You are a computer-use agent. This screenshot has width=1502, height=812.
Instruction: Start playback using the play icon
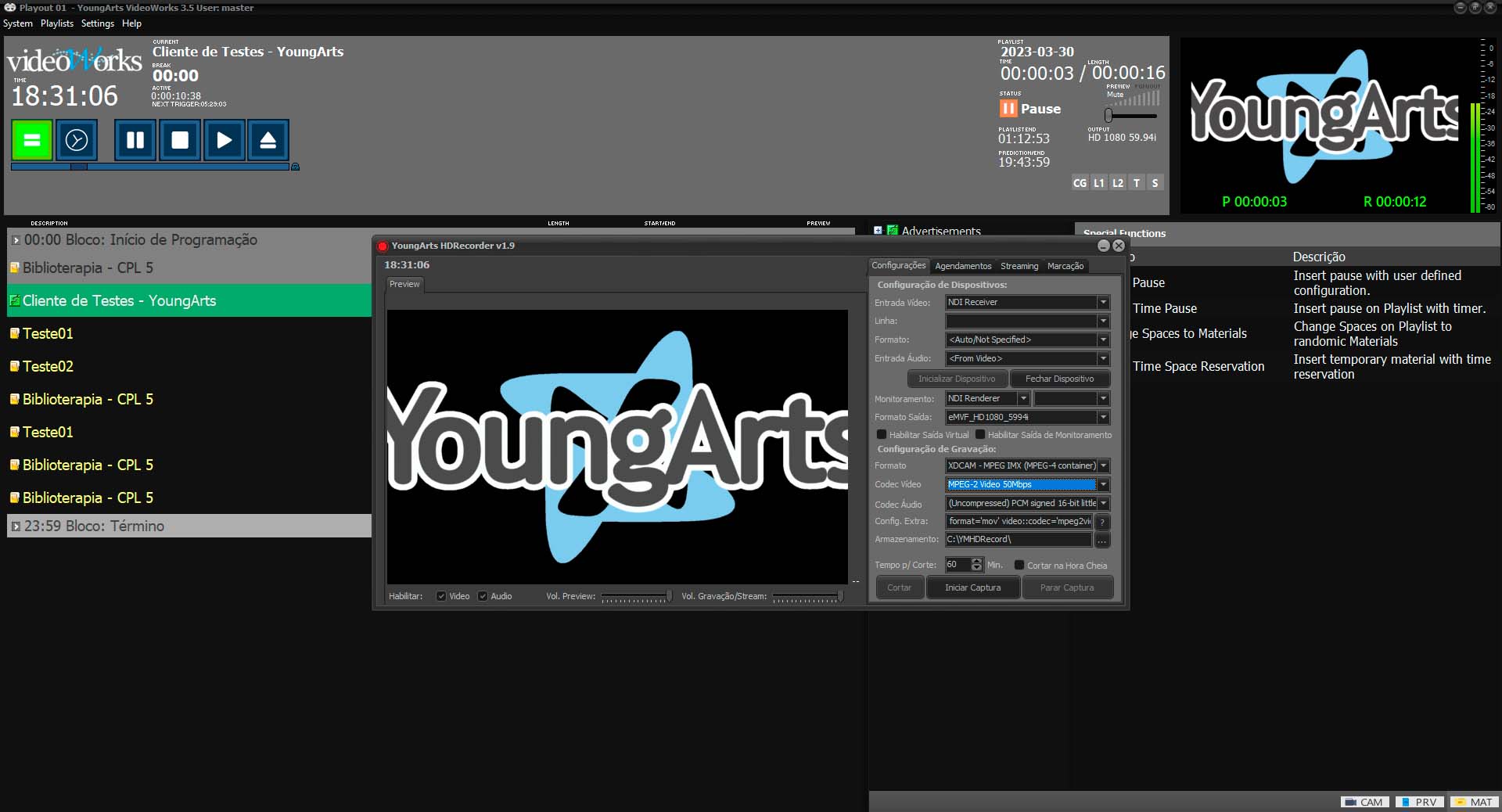[224, 140]
